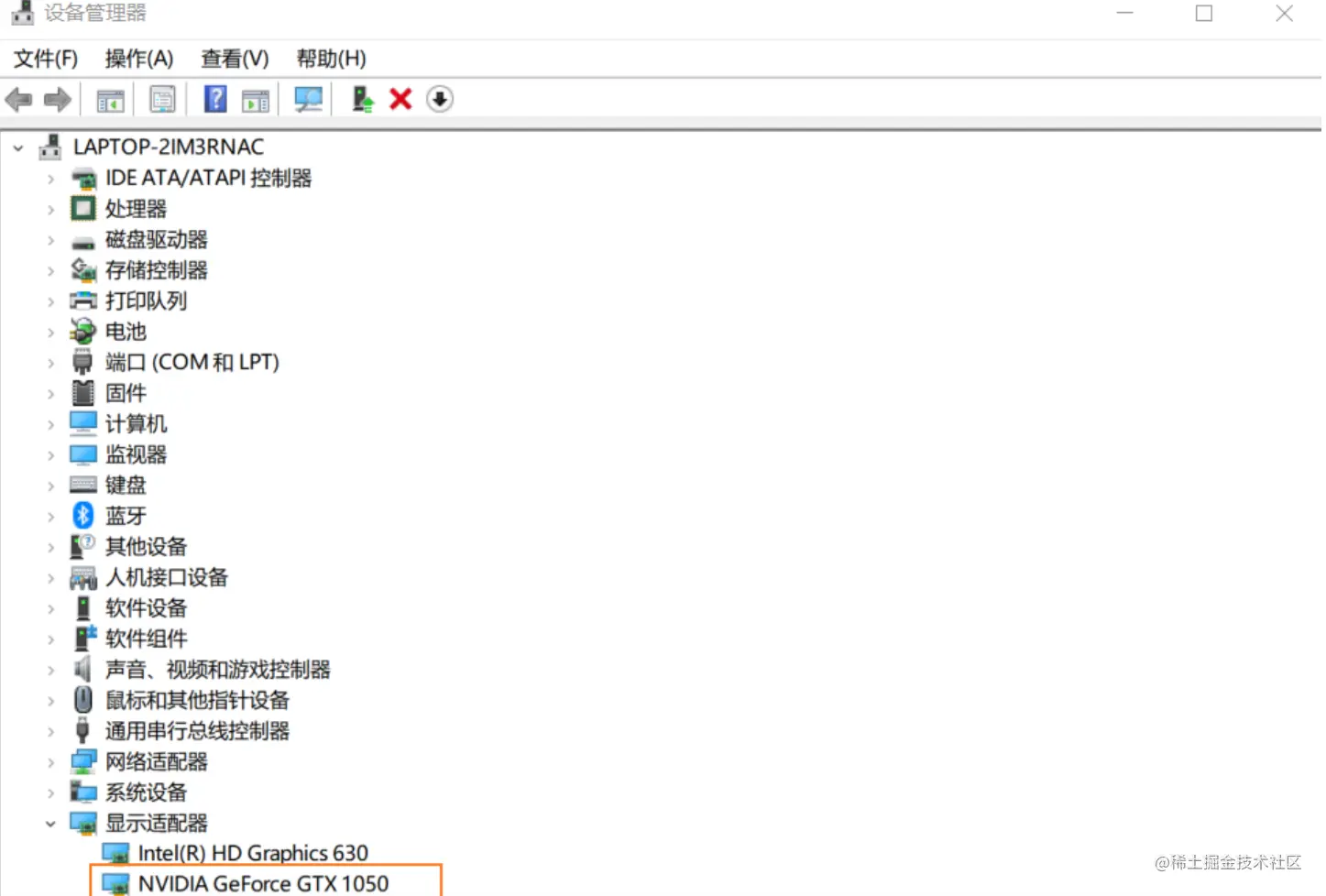This screenshot has width=1326, height=896.
Task: Select the 监视器 label
Action: click(137, 454)
